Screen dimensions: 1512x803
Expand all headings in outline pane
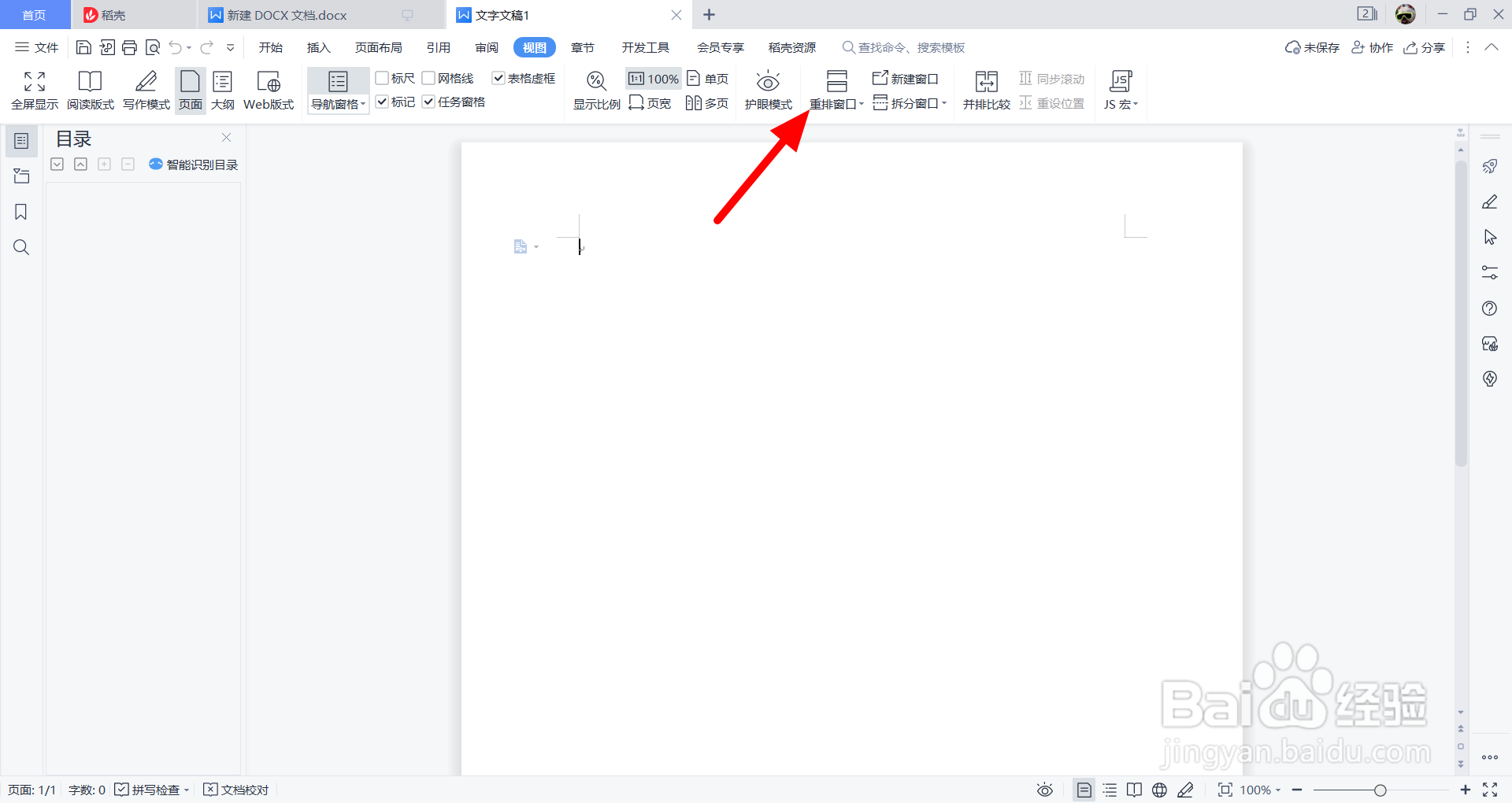point(57,164)
